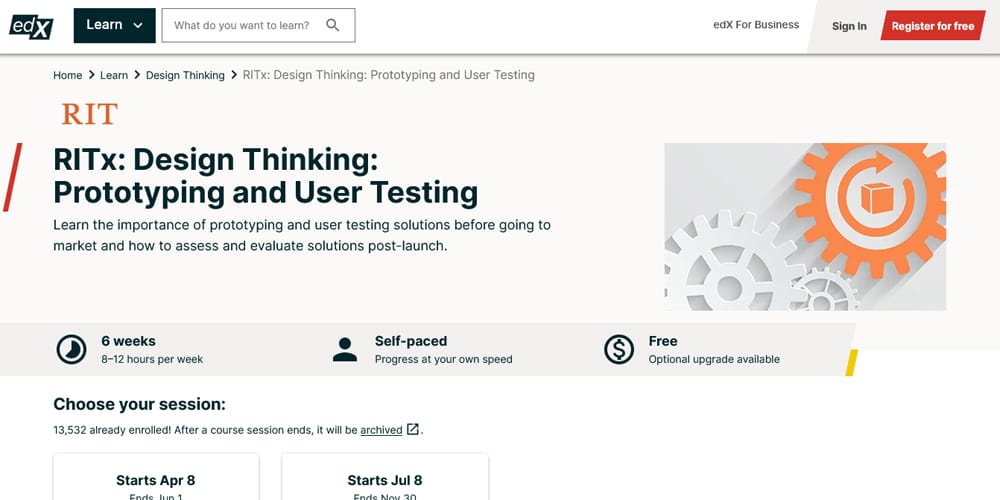Click the RIT institution logo
The height and width of the screenshot is (500, 1000).
click(90, 114)
